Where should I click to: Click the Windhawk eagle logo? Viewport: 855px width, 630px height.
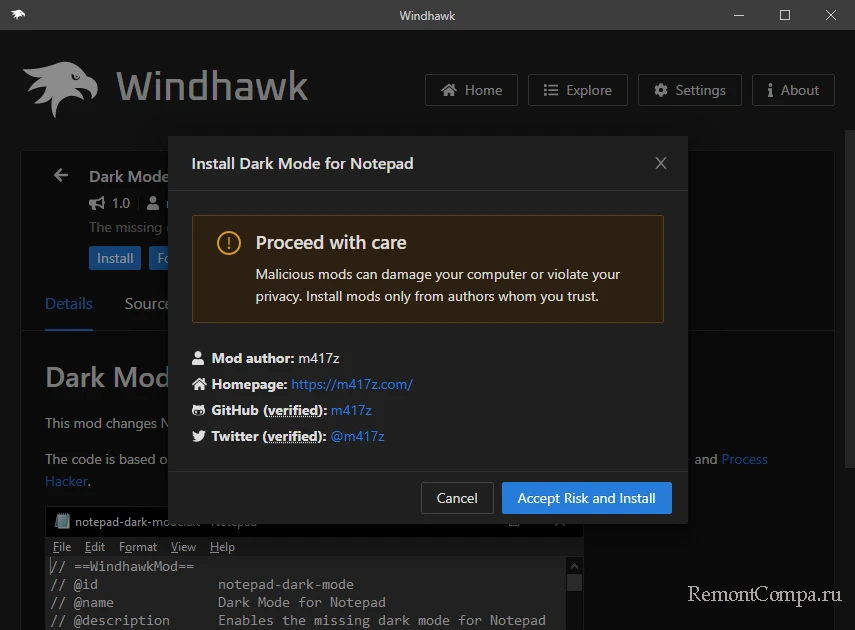pos(60,89)
